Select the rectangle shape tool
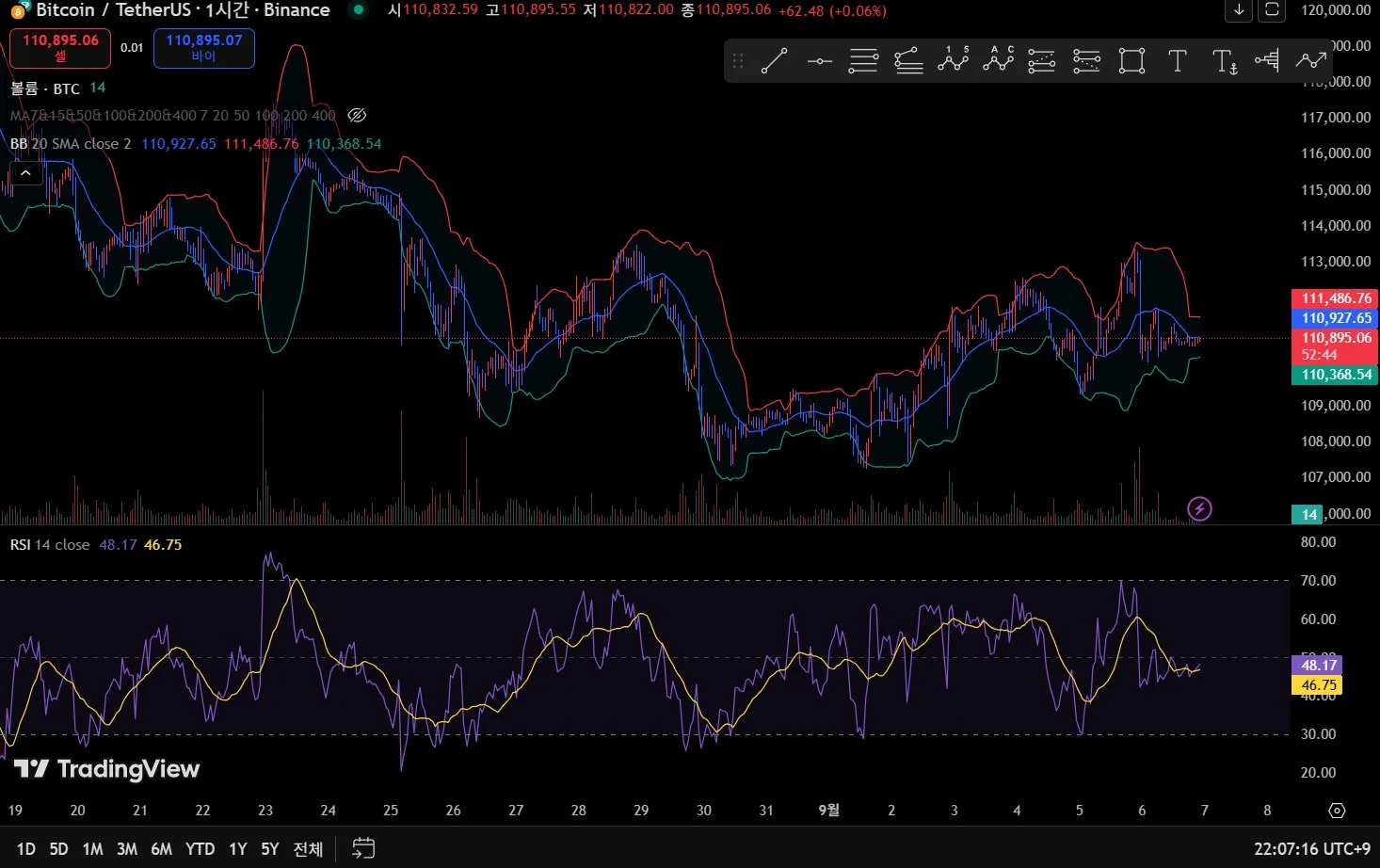 coord(1131,61)
